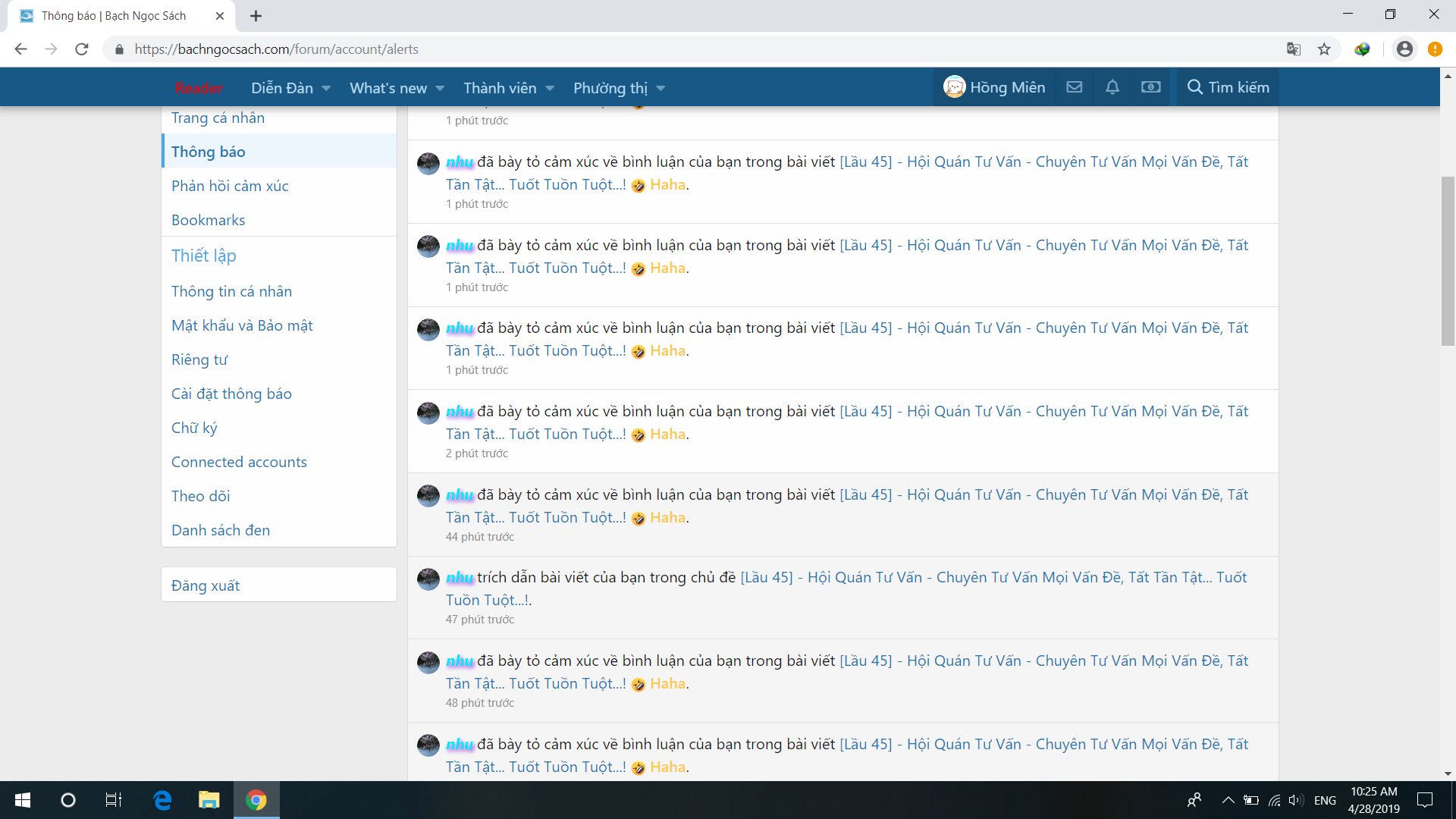Reload the page

pyautogui.click(x=82, y=49)
